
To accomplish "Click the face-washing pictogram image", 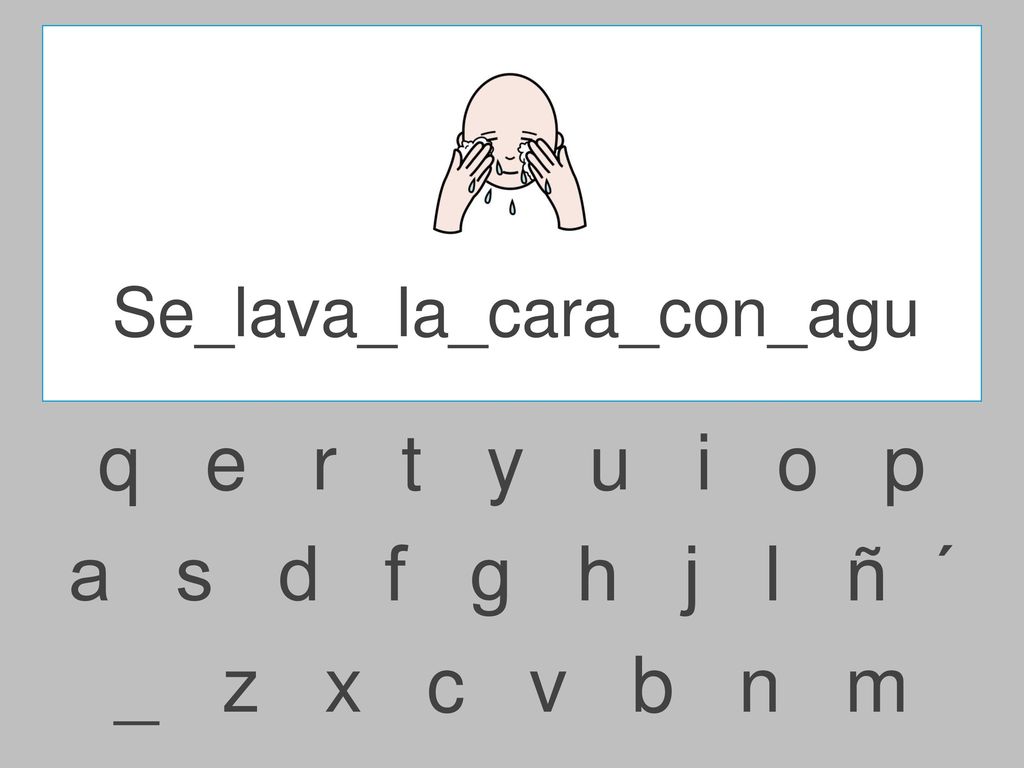I will [x=510, y=152].
